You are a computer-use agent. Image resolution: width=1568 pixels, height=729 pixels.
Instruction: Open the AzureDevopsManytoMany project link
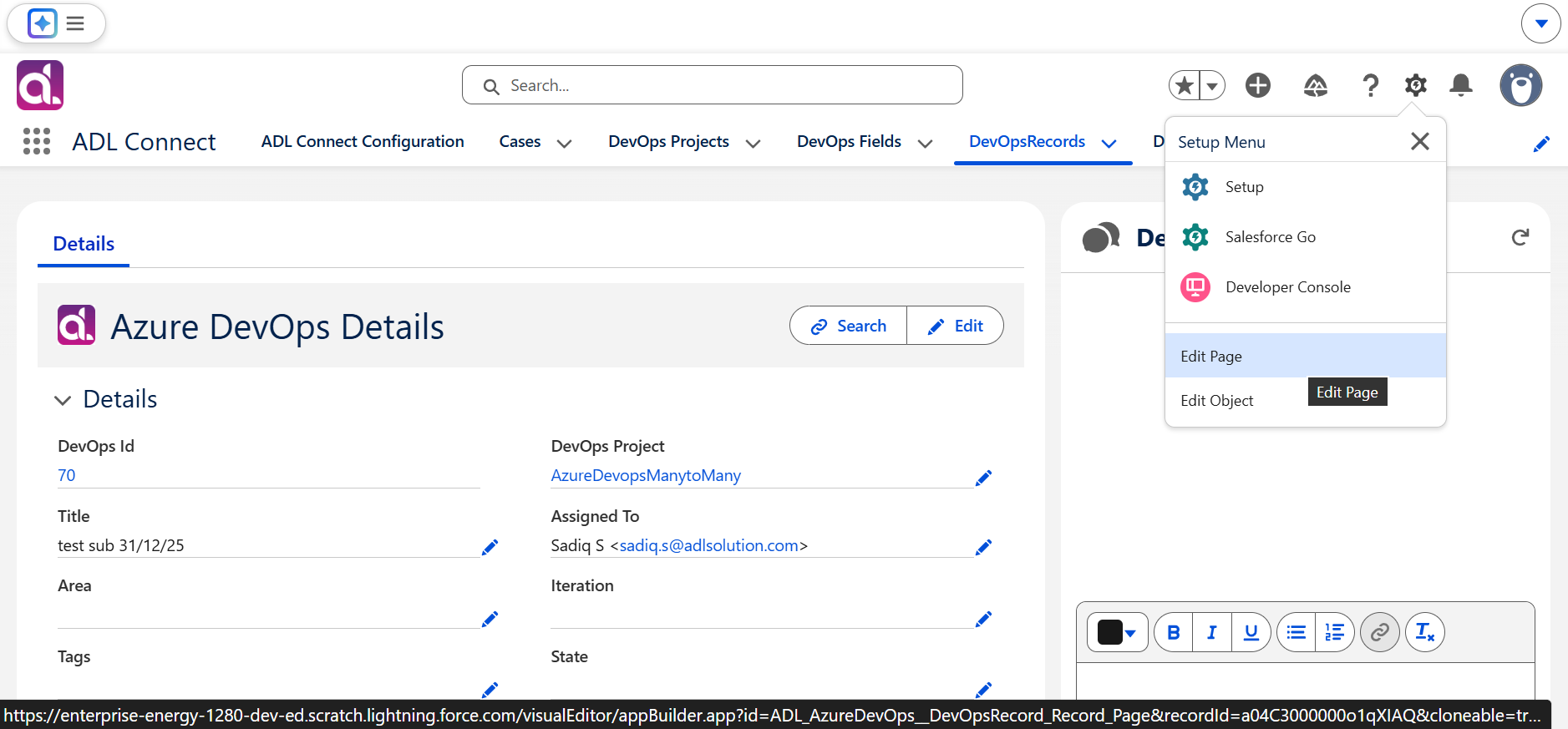point(646,475)
